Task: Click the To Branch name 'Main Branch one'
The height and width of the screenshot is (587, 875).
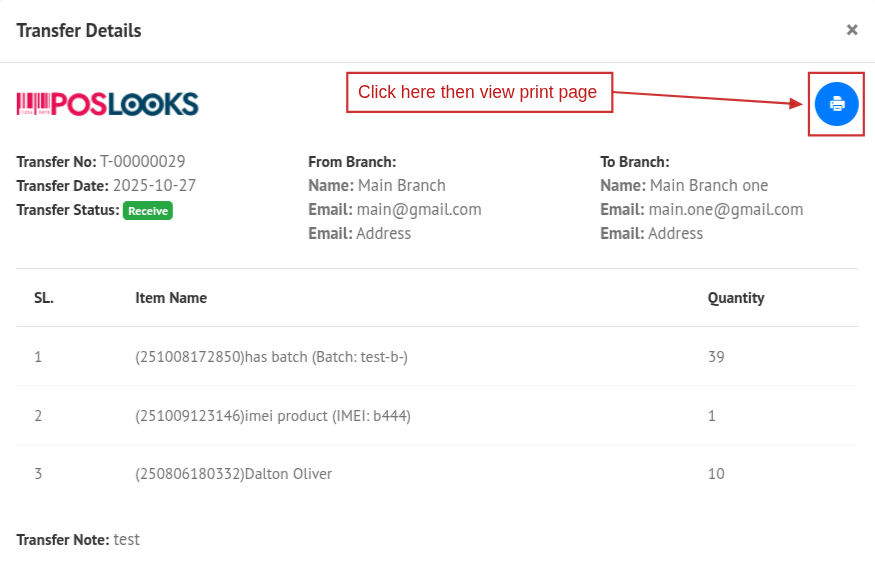Action: point(709,186)
